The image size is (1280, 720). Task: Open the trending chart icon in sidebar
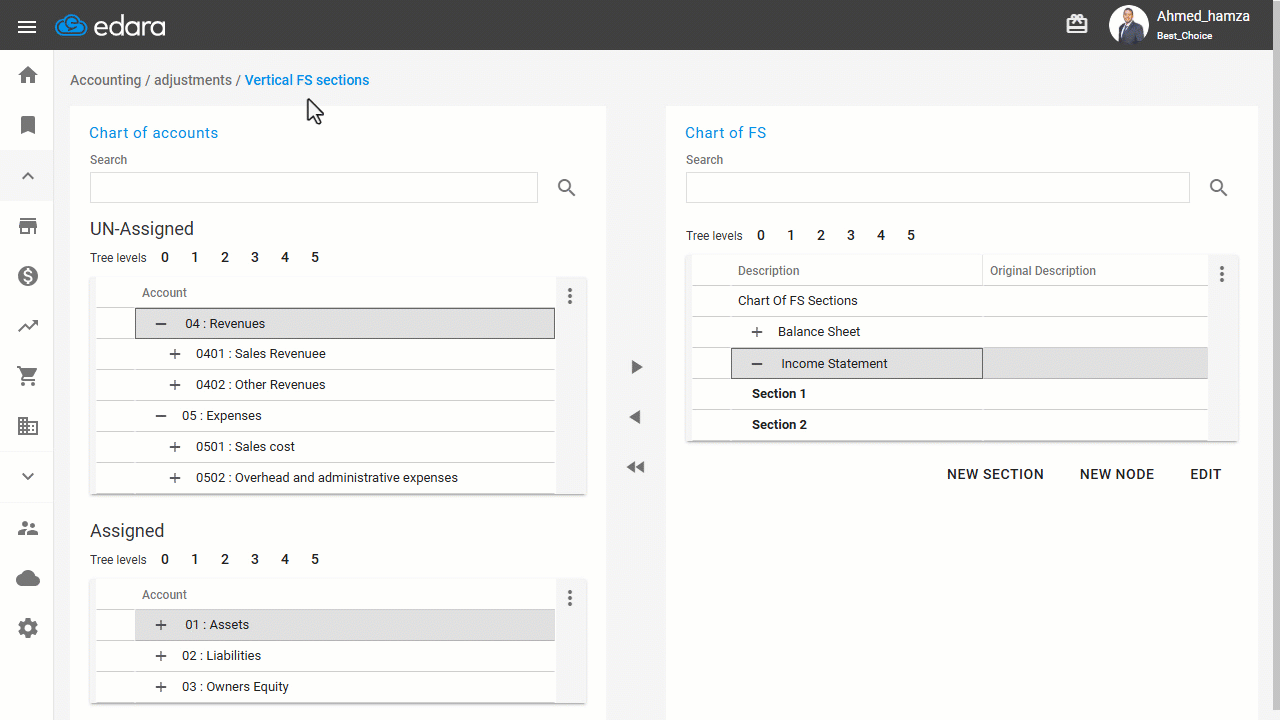28,326
